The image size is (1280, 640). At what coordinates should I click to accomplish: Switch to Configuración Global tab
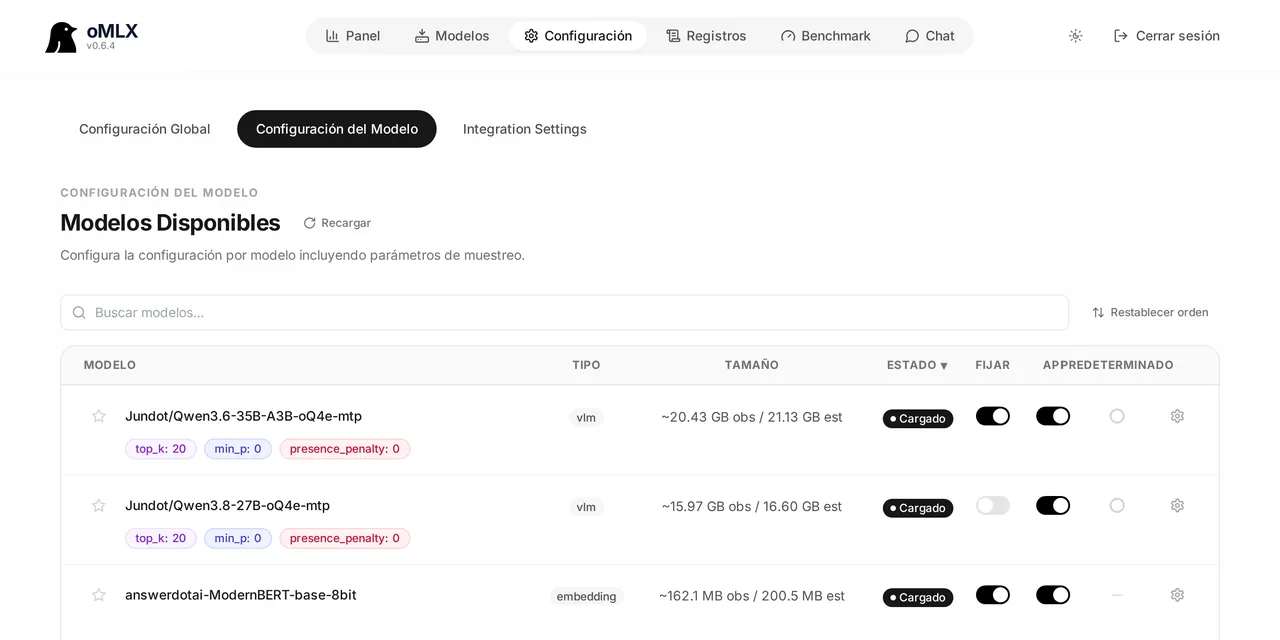click(145, 129)
